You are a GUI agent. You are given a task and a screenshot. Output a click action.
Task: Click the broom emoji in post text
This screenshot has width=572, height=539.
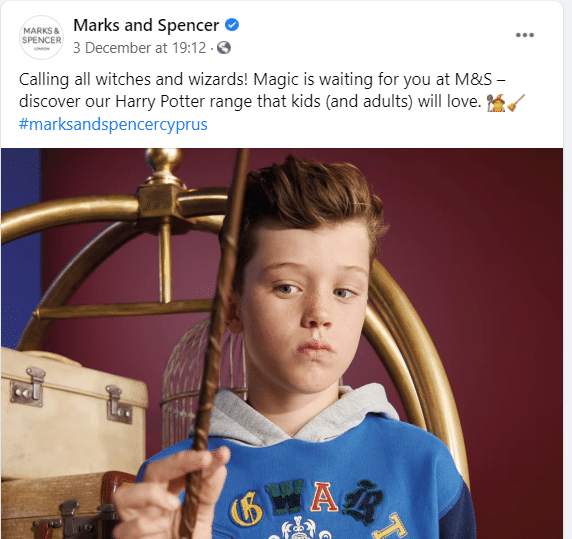516,102
